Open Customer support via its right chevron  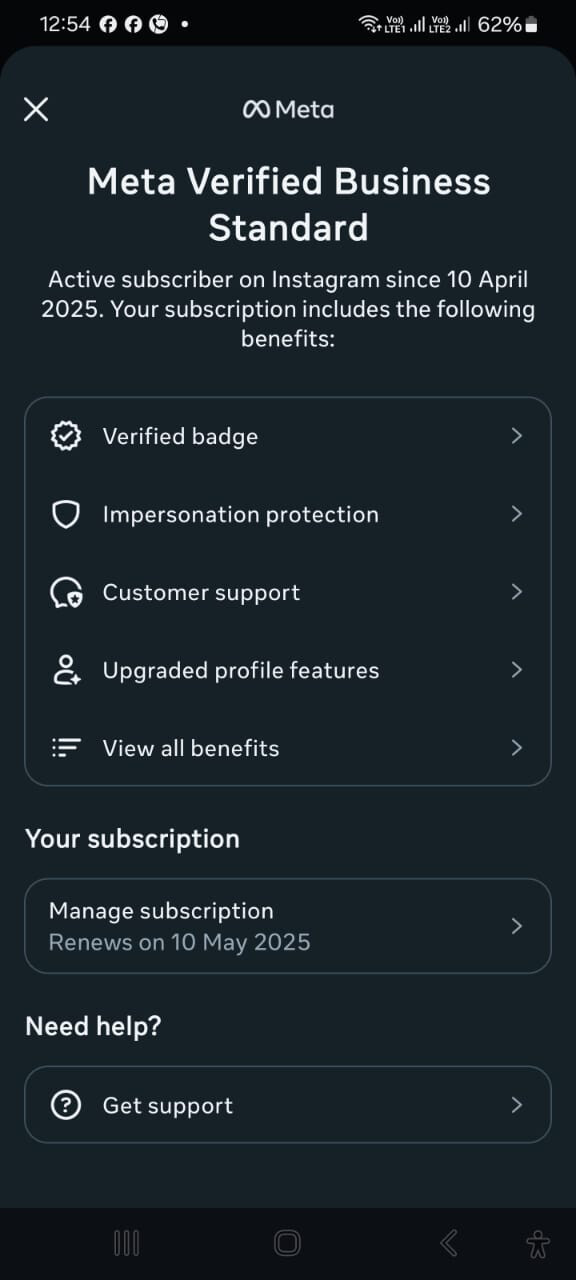click(517, 592)
